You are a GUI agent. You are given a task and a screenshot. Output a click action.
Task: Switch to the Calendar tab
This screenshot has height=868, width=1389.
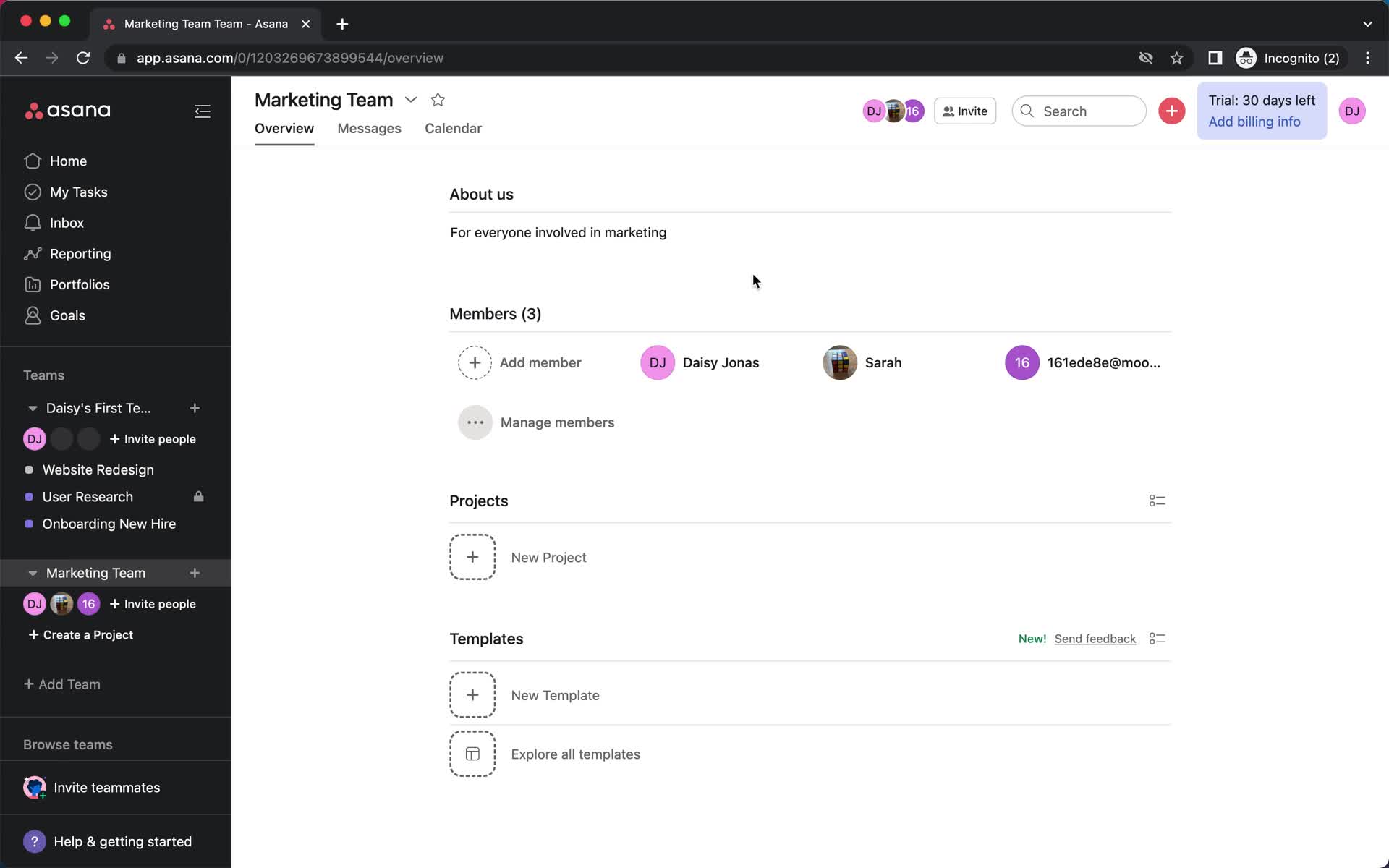point(453,127)
